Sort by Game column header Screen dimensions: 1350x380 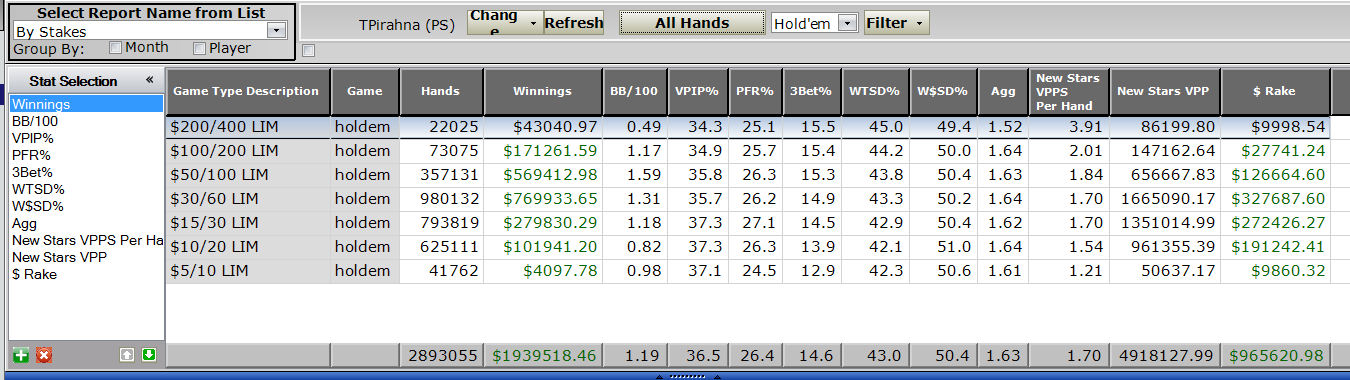[x=365, y=91]
